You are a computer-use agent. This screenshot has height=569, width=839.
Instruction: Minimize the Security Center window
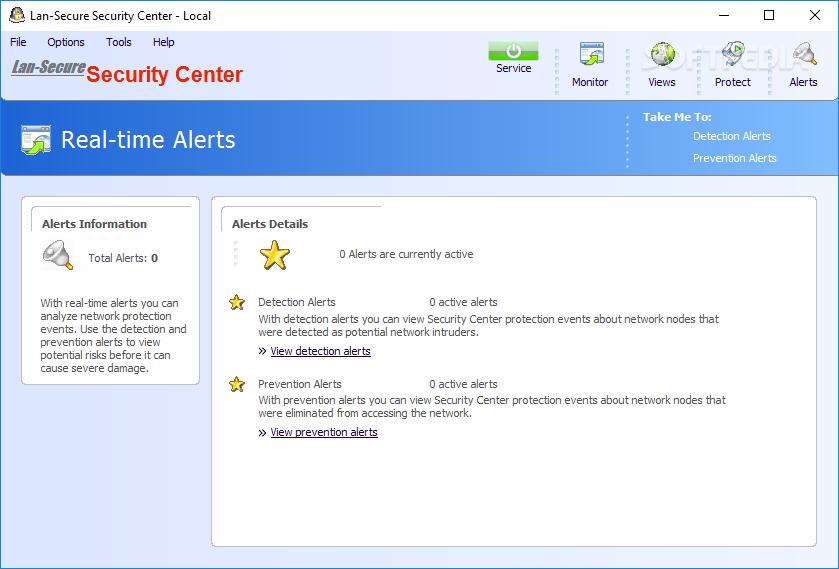tap(724, 16)
